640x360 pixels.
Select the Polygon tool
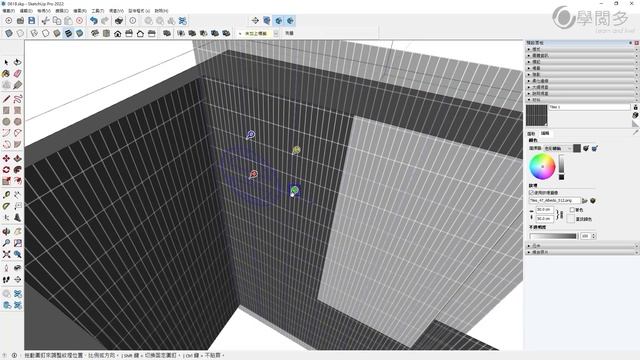coord(17,122)
